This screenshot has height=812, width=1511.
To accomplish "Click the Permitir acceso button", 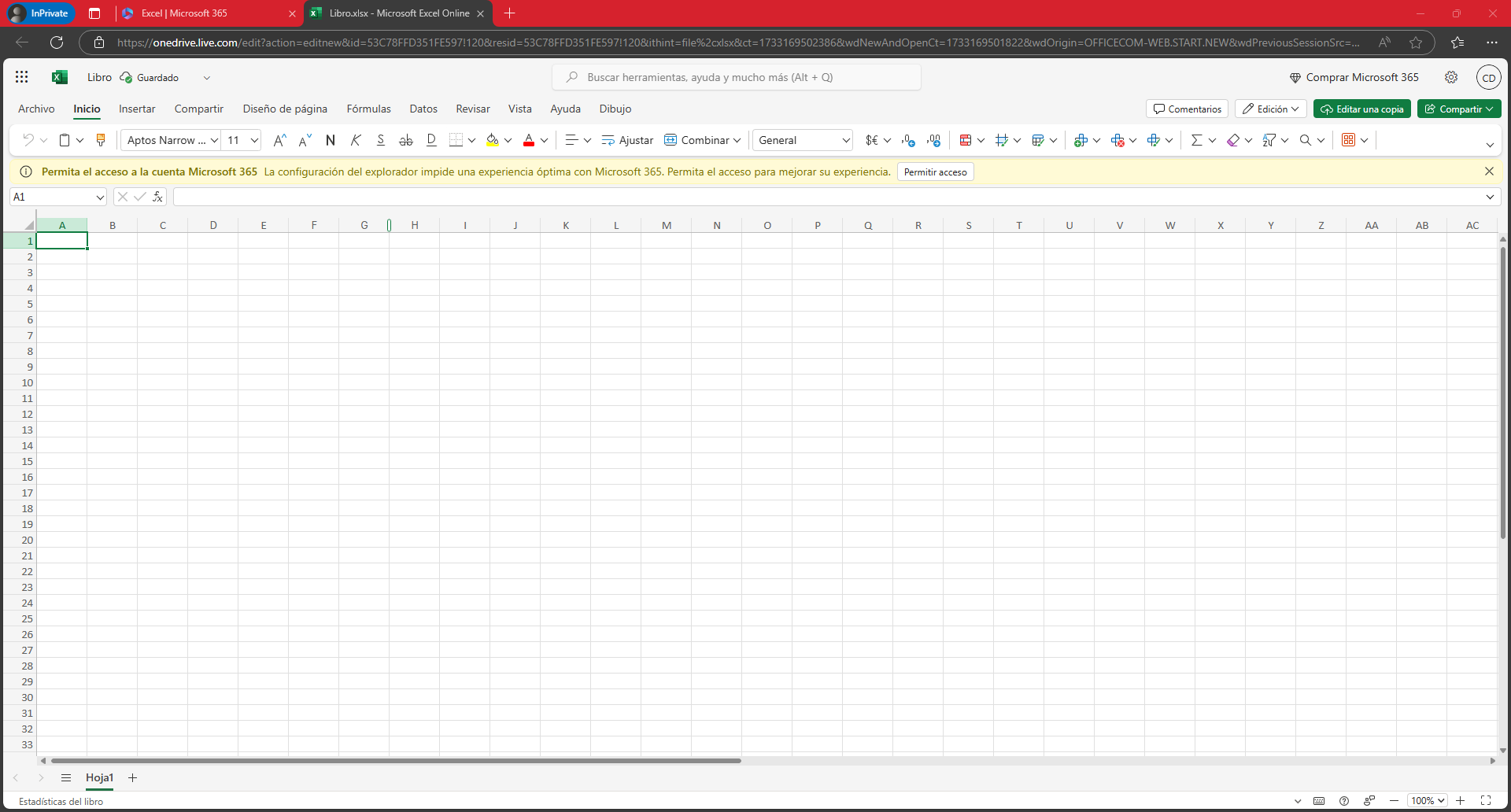I will (935, 172).
